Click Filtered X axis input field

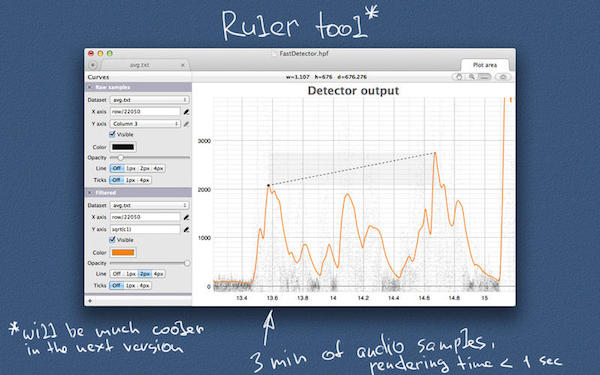145,217
